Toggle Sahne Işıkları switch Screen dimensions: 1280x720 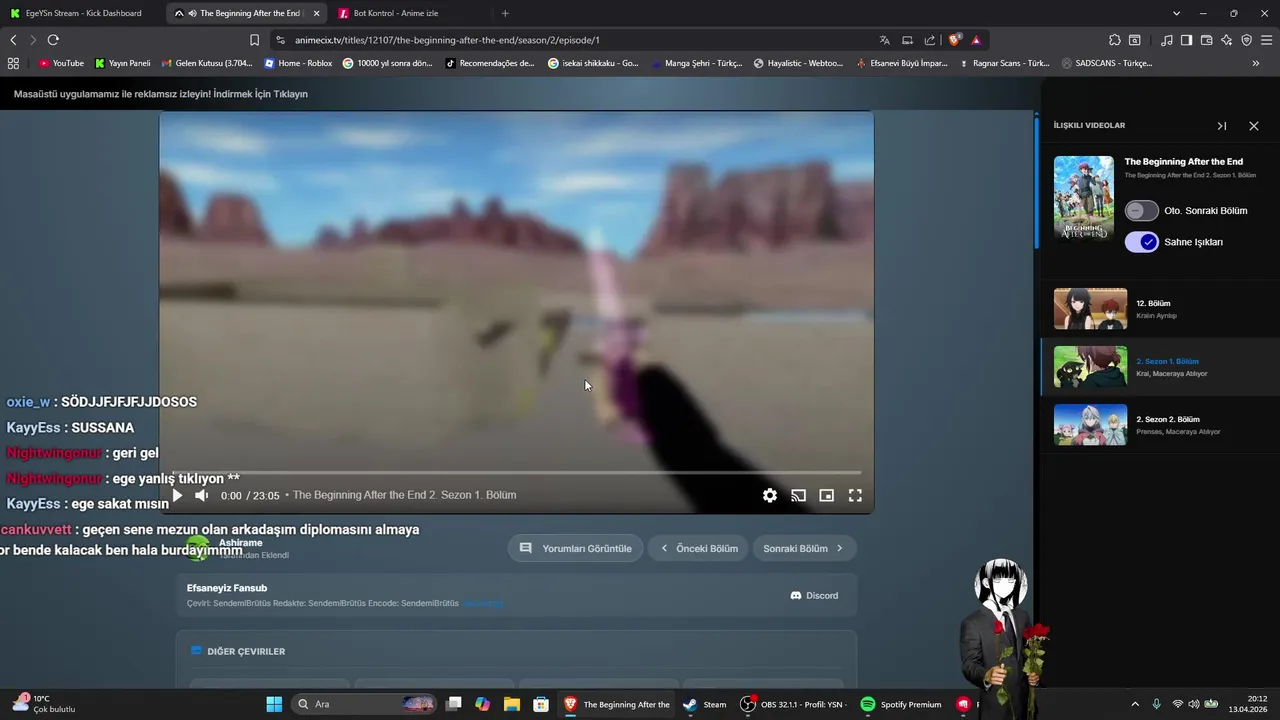pyautogui.click(x=1141, y=242)
